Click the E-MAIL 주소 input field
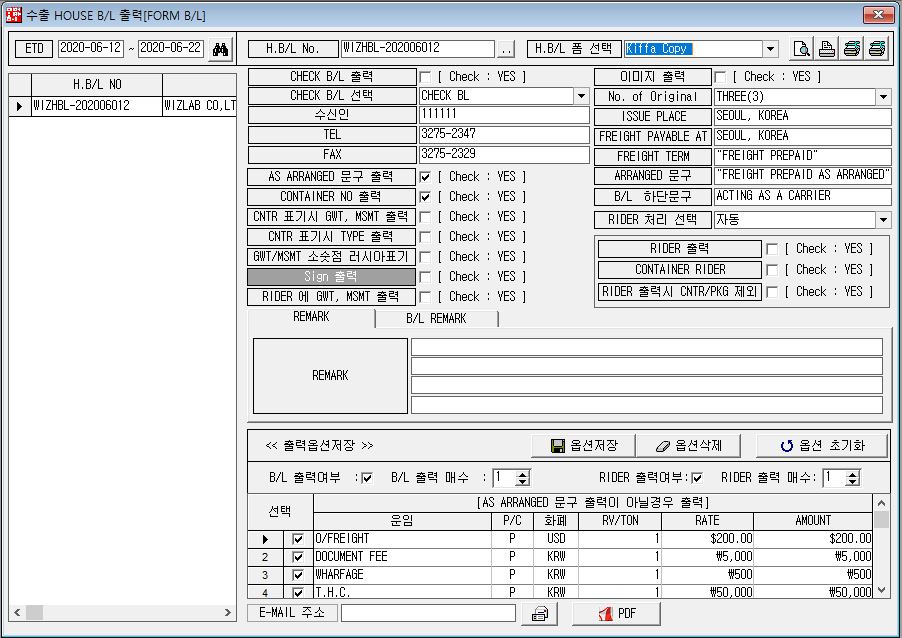This screenshot has width=902, height=638. [428, 613]
